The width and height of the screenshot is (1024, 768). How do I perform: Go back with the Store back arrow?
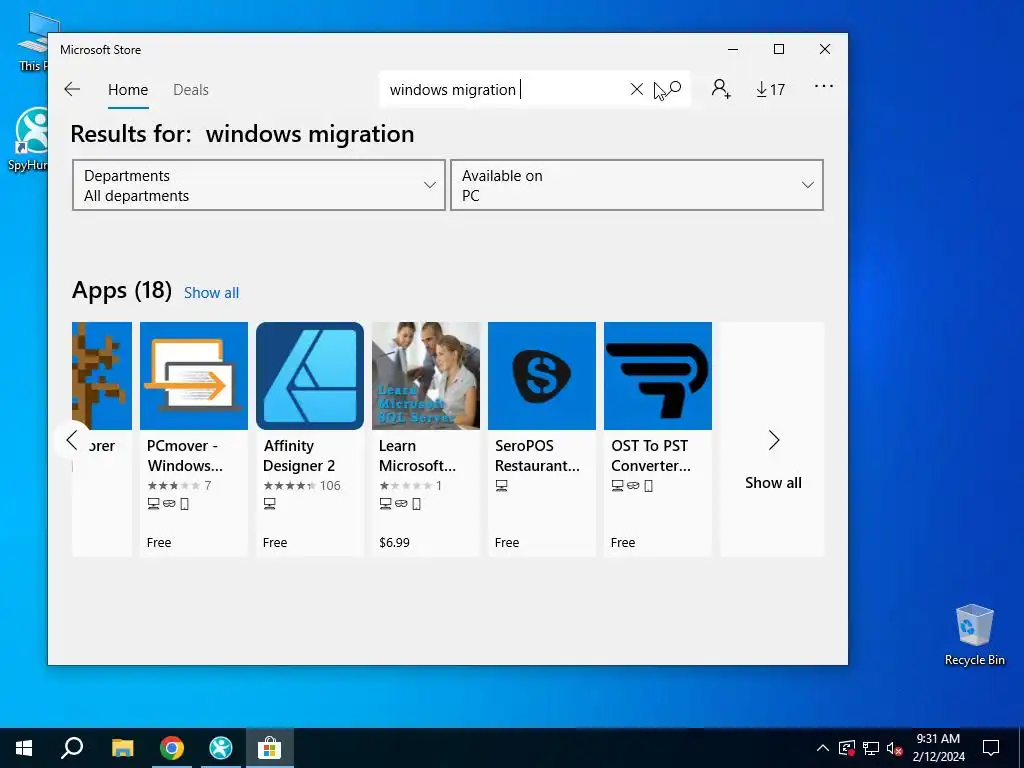click(72, 89)
